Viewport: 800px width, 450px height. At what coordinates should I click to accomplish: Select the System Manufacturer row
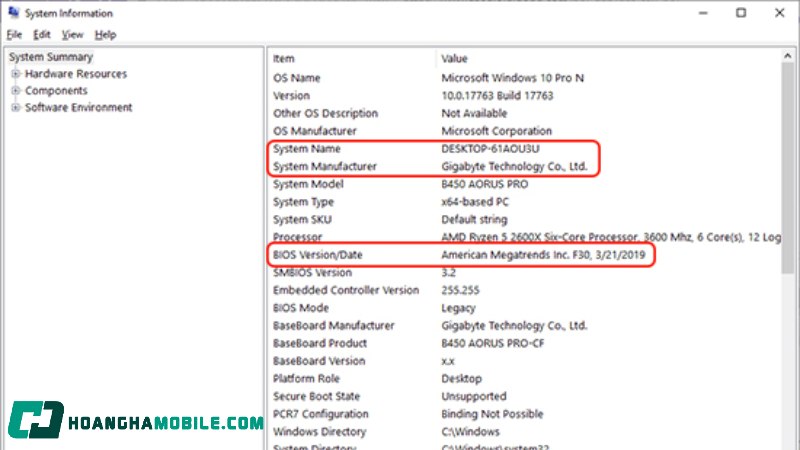[524, 166]
